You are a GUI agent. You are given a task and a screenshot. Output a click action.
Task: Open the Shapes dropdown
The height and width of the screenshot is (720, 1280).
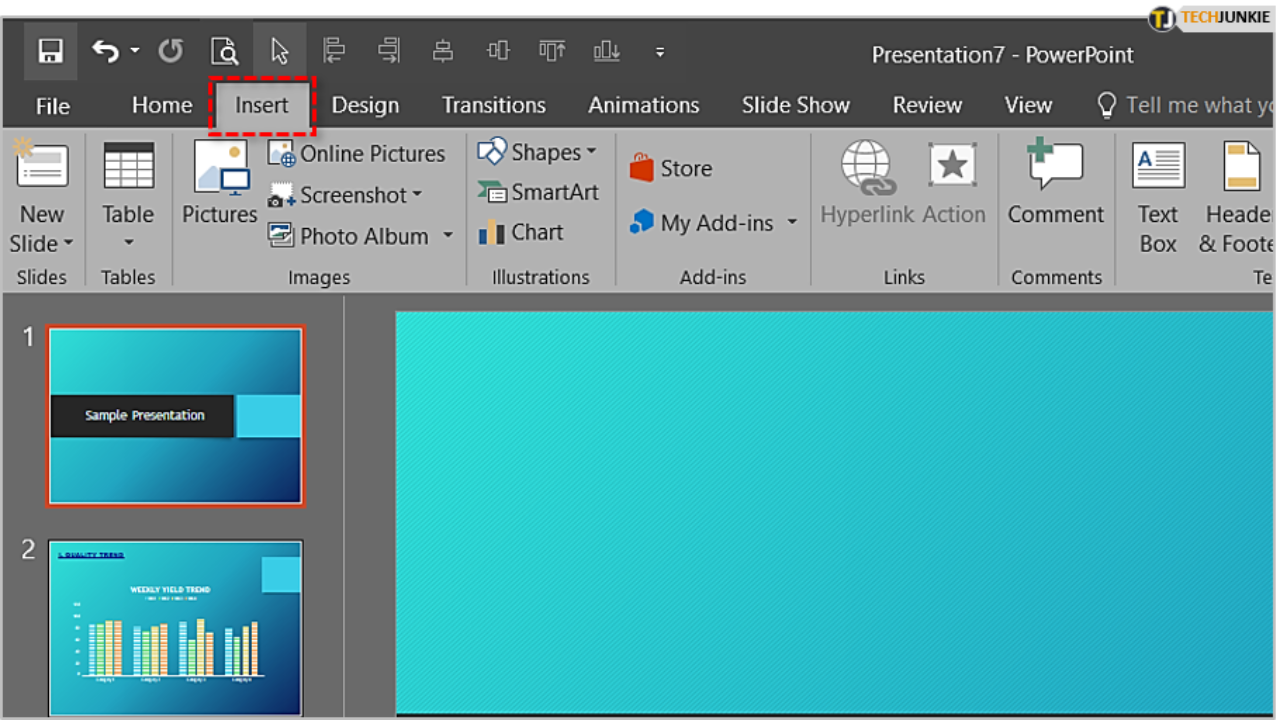[538, 152]
